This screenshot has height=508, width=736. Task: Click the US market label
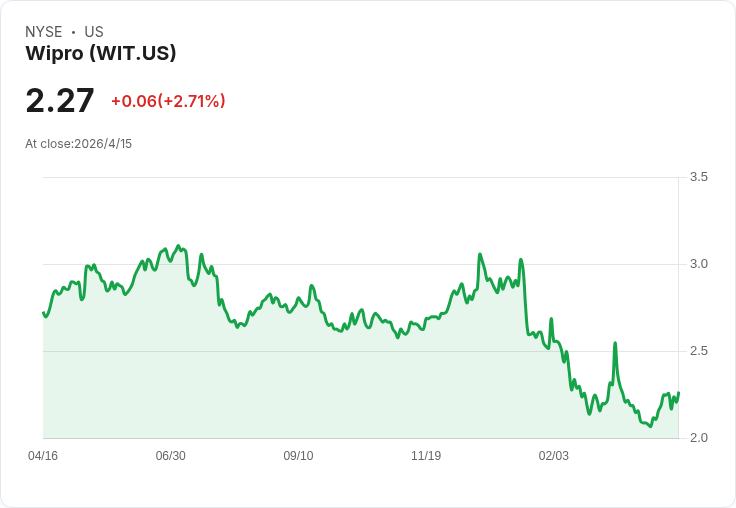(x=94, y=32)
